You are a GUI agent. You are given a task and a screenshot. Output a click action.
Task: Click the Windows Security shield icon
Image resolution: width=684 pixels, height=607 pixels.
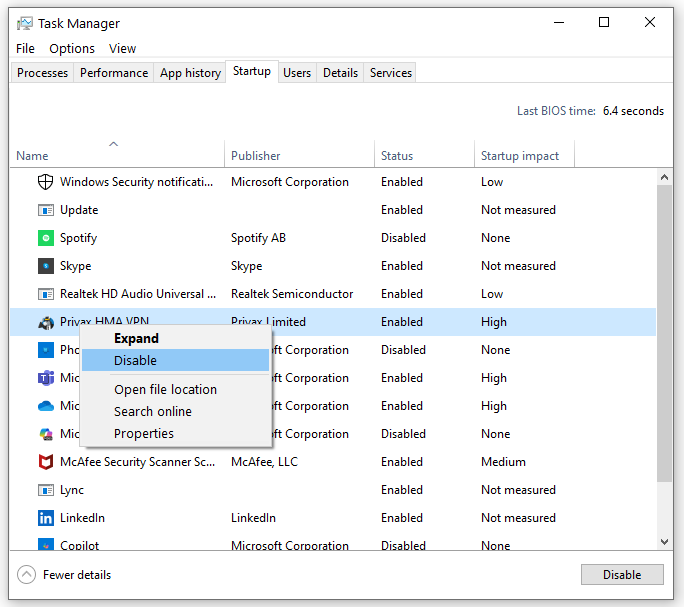tap(45, 182)
